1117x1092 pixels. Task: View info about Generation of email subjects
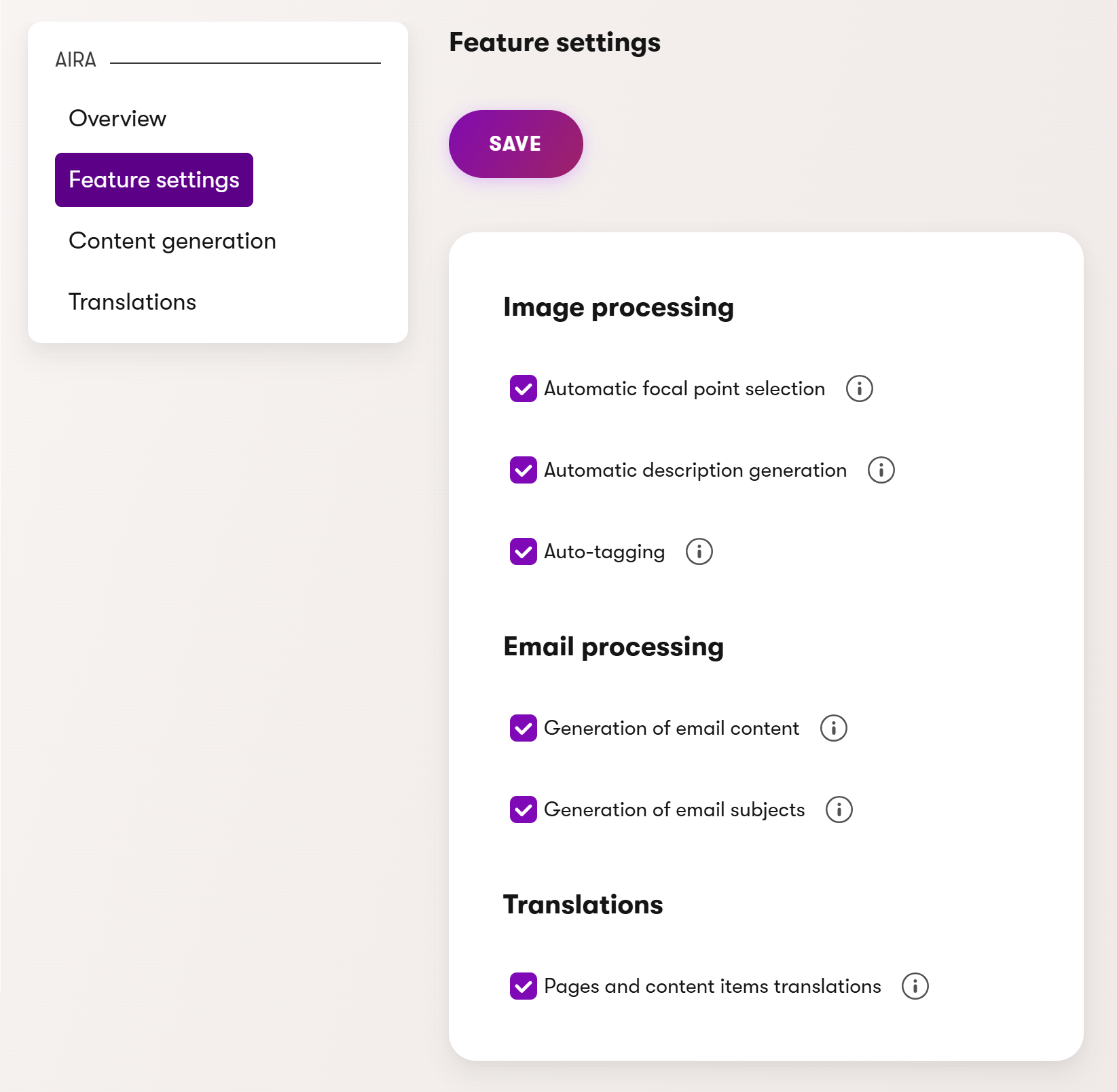839,809
